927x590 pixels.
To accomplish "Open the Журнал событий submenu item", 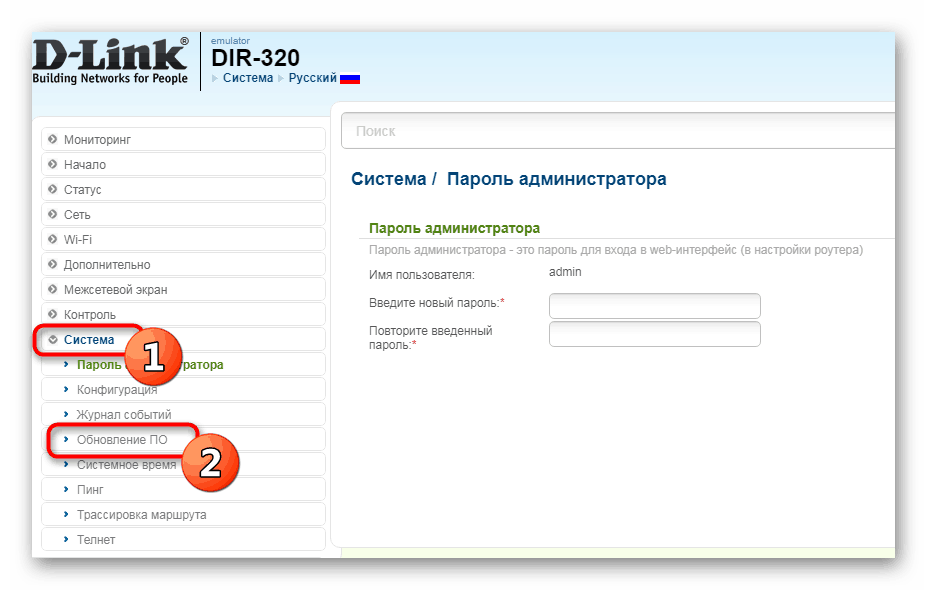I will [x=183, y=414].
